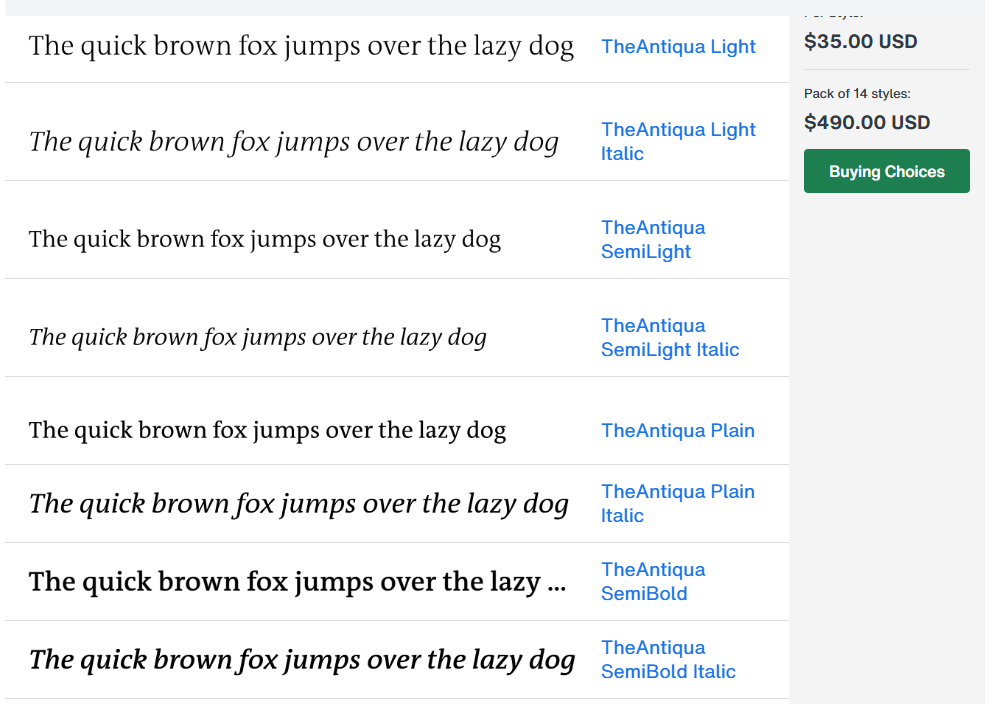
Task: Click the Light Italic preview text
Action: (x=294, y=141)
